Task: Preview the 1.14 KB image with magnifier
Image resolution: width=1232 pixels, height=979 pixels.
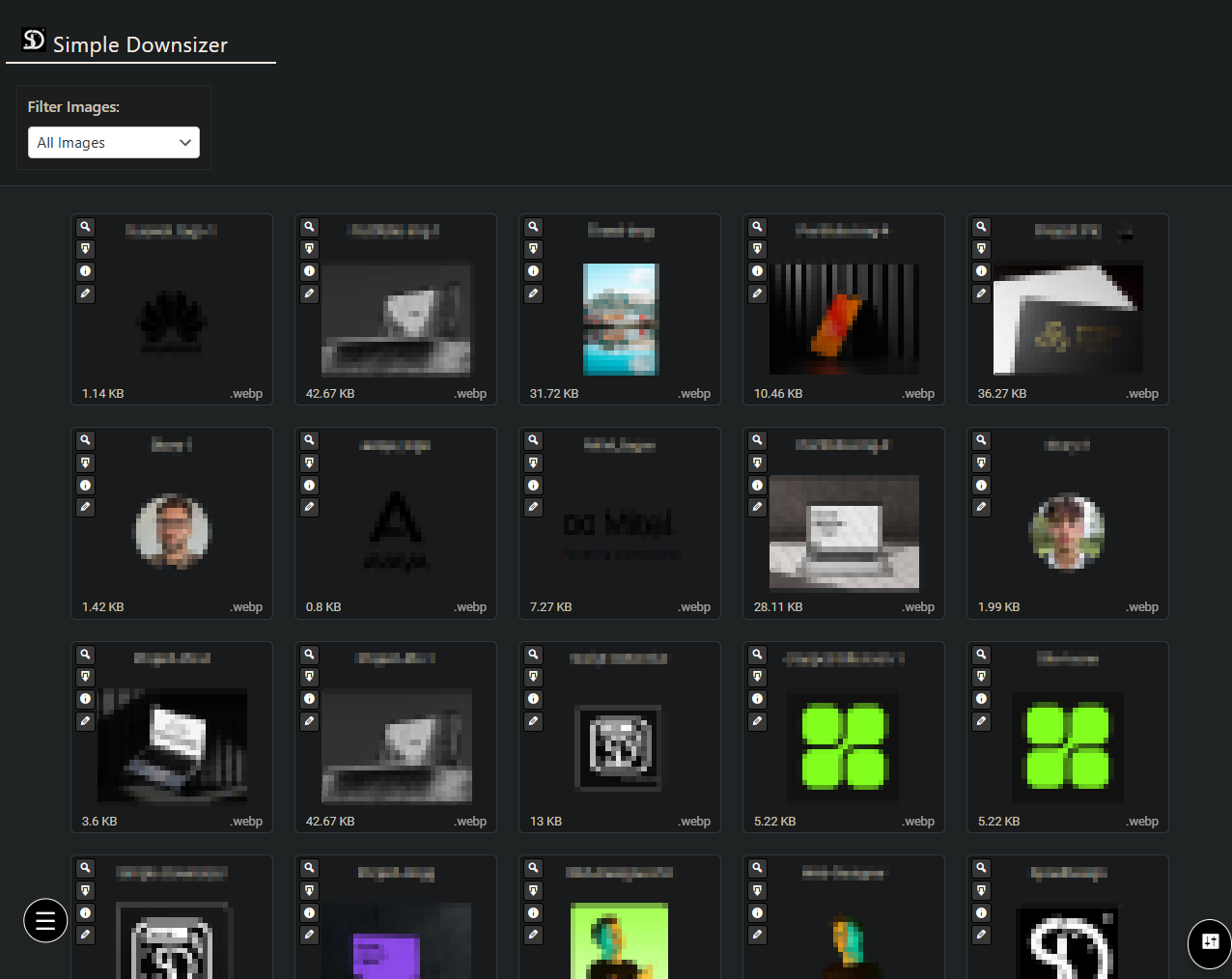Action: tap(86, 227)
